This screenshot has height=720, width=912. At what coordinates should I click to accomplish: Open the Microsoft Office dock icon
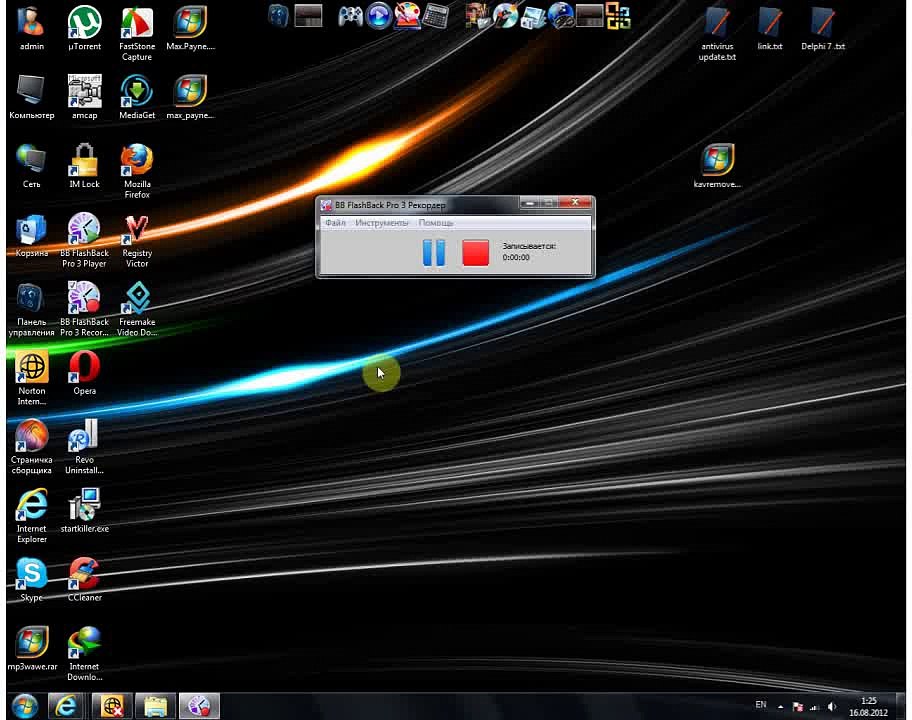618,16
